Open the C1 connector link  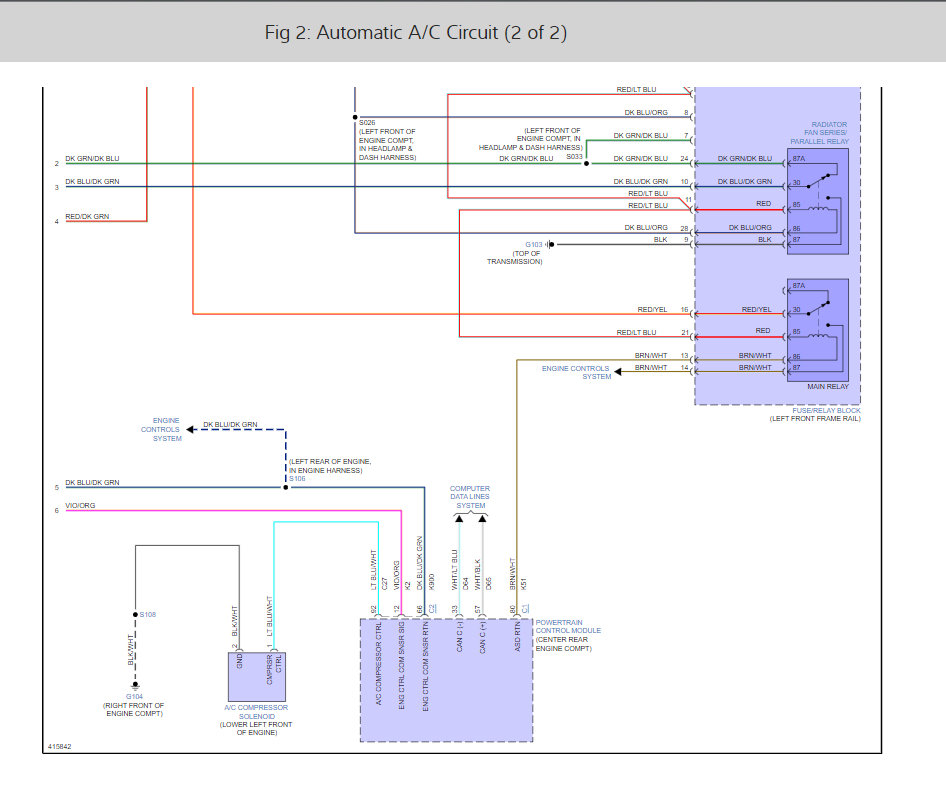[525, 609]
